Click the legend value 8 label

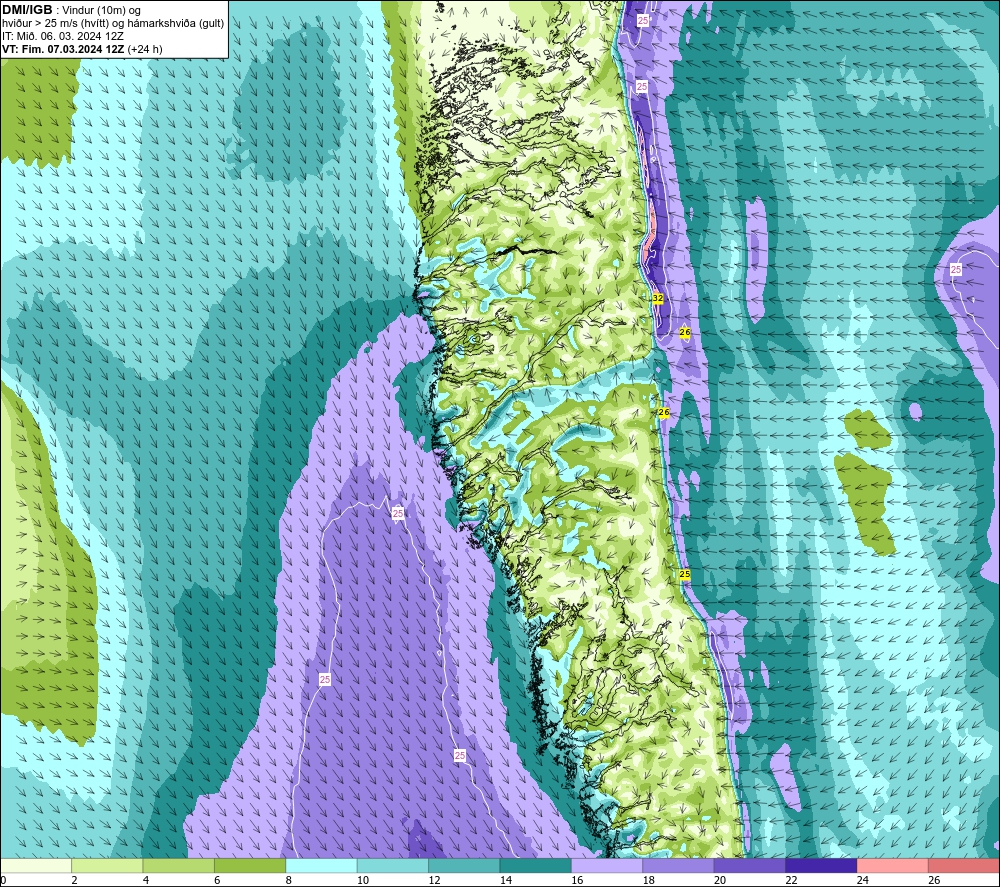click(288, 880)
